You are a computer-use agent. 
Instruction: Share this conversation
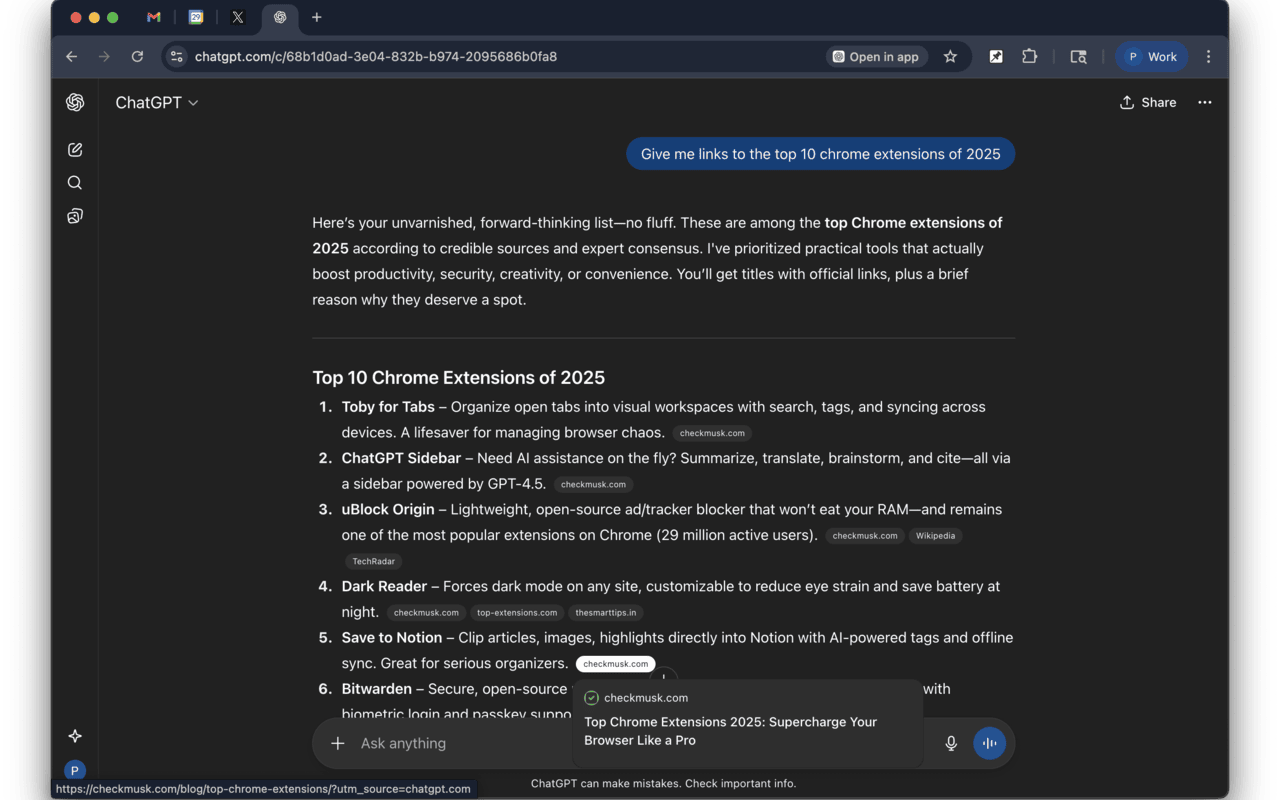pyautogui.click(x=1148, y=102)
